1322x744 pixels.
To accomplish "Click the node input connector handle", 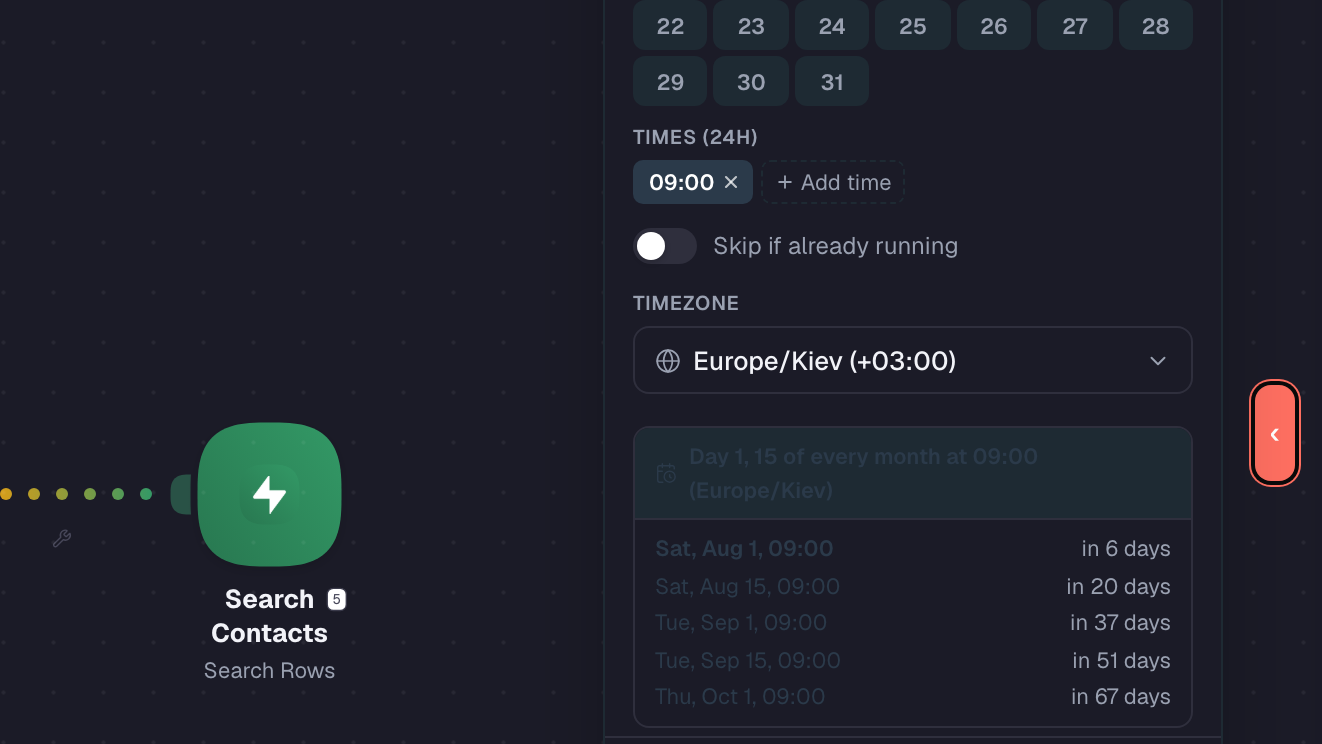I will [x=182, y=495].
